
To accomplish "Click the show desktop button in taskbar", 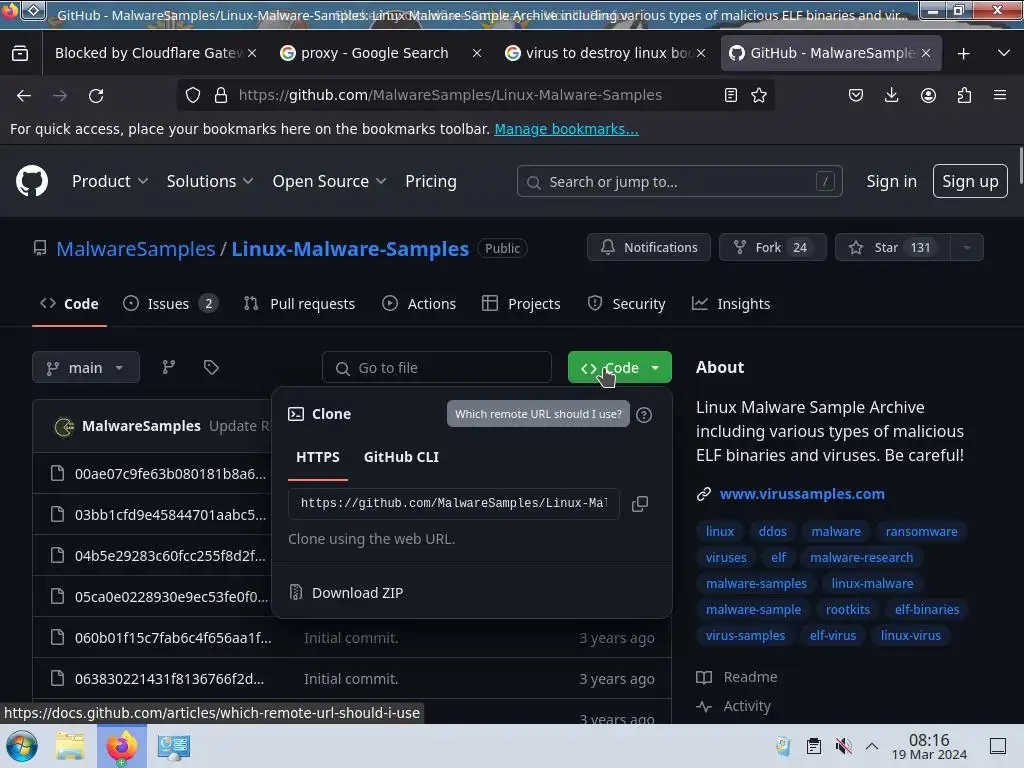I will pyautogui.click(x=998, y=746).
